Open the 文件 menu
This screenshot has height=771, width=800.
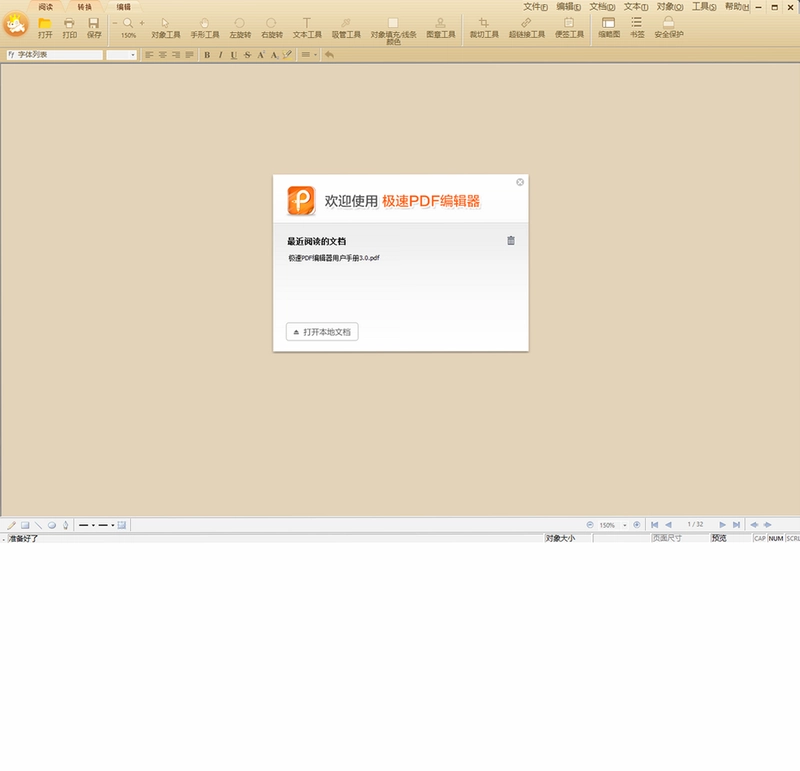[535, 7]
